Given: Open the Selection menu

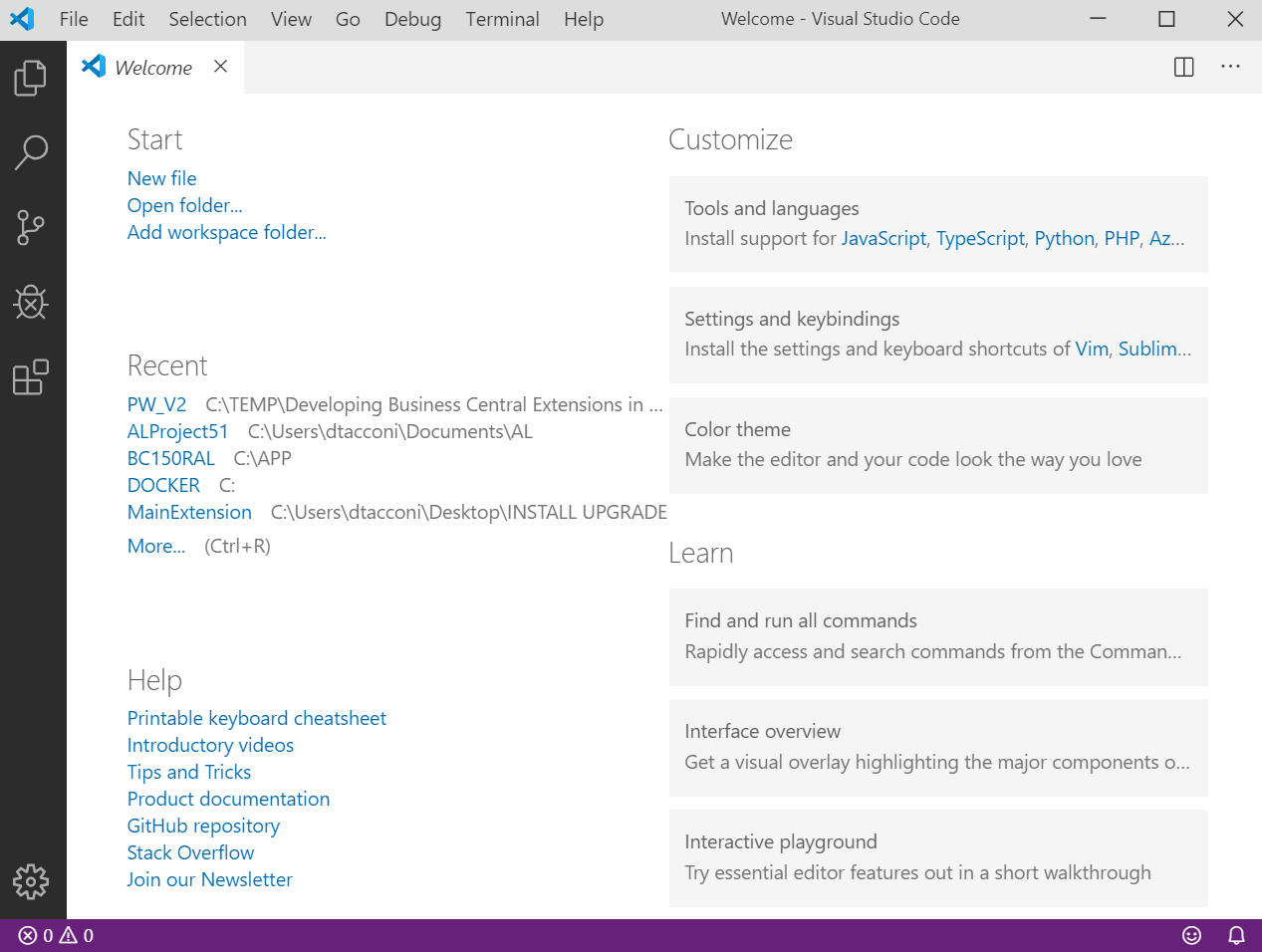Looking at the screenshot, I should pyautogui.click(x=207, y=19).
